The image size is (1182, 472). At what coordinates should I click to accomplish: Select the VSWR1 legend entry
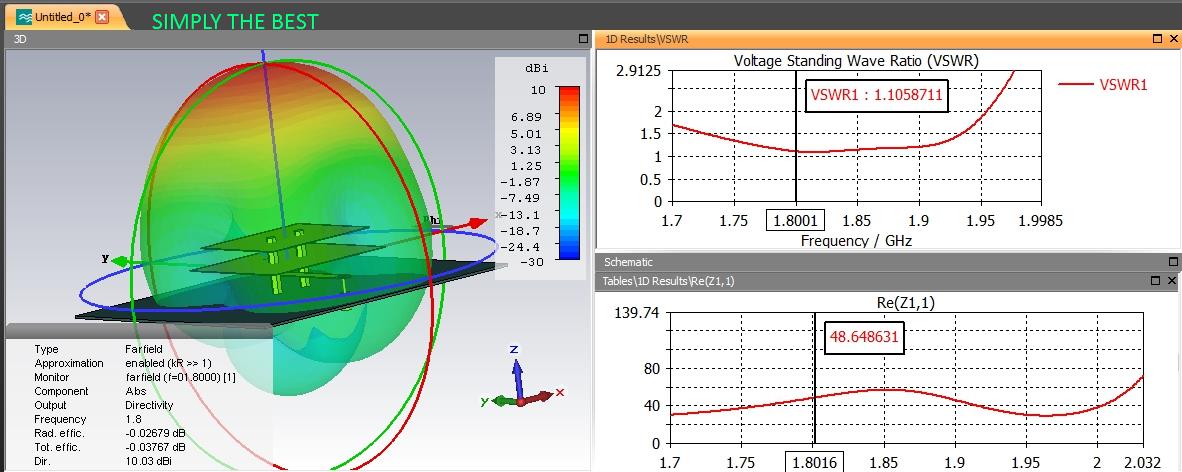point(1103,84)
